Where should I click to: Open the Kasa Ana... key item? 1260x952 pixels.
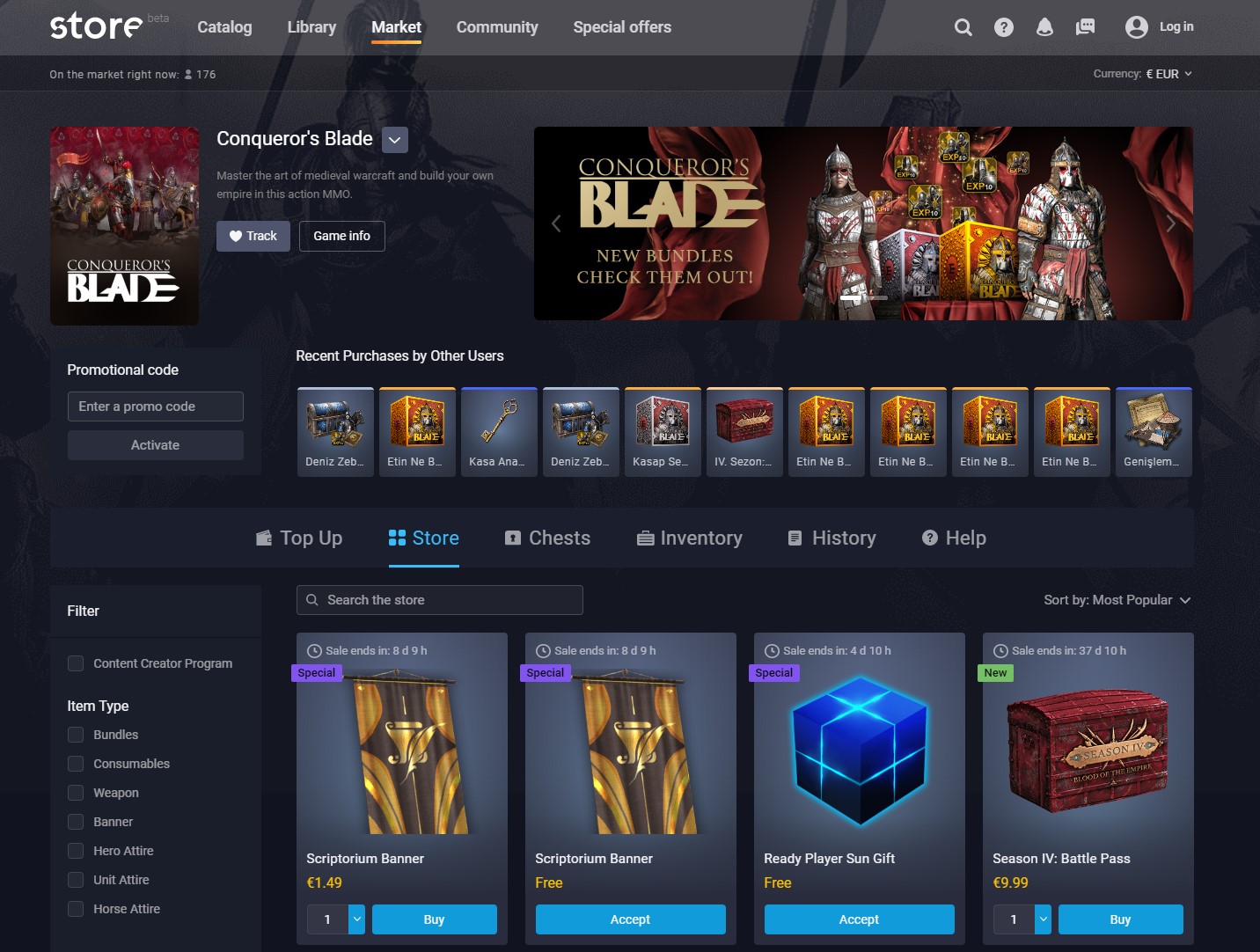[499, 432]
